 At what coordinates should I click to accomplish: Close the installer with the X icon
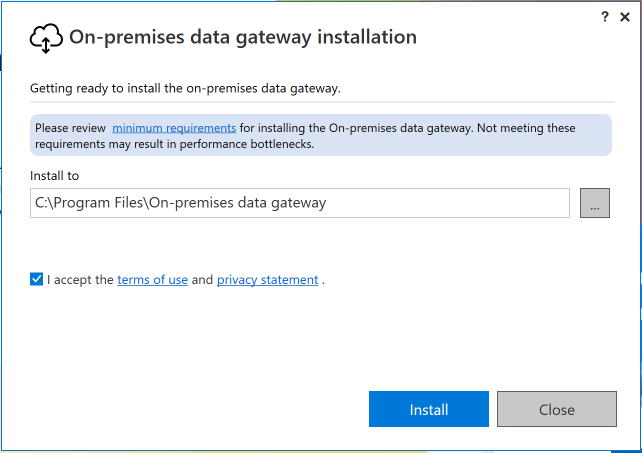click(x=625, y=17)
